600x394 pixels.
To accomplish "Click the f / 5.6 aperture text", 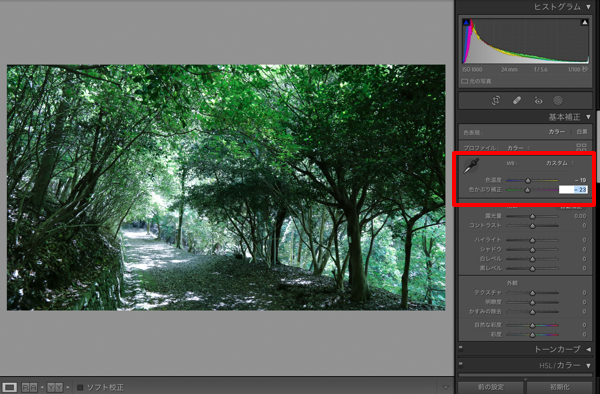I will tap(541, 70).
